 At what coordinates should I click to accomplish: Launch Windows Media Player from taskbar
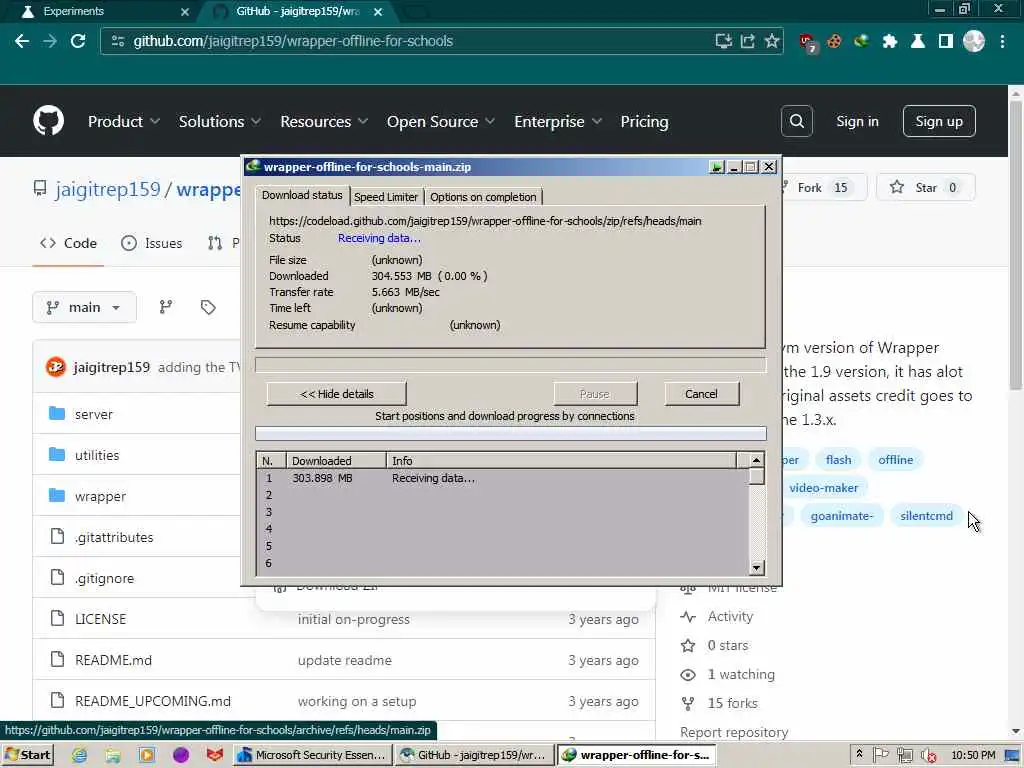click(147, 755)
